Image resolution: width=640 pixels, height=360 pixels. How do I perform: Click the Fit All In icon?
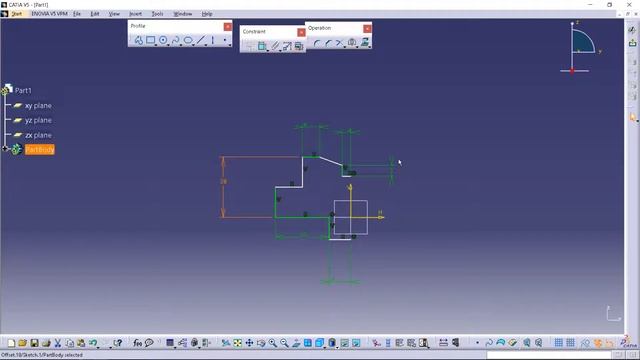coord(237,343)
